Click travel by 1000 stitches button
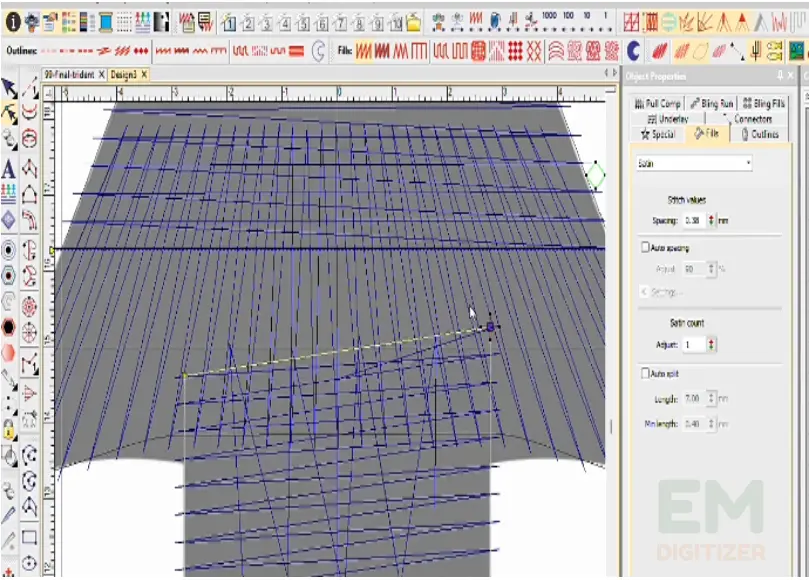Screen dimensions: 809x580 point(549,21)
